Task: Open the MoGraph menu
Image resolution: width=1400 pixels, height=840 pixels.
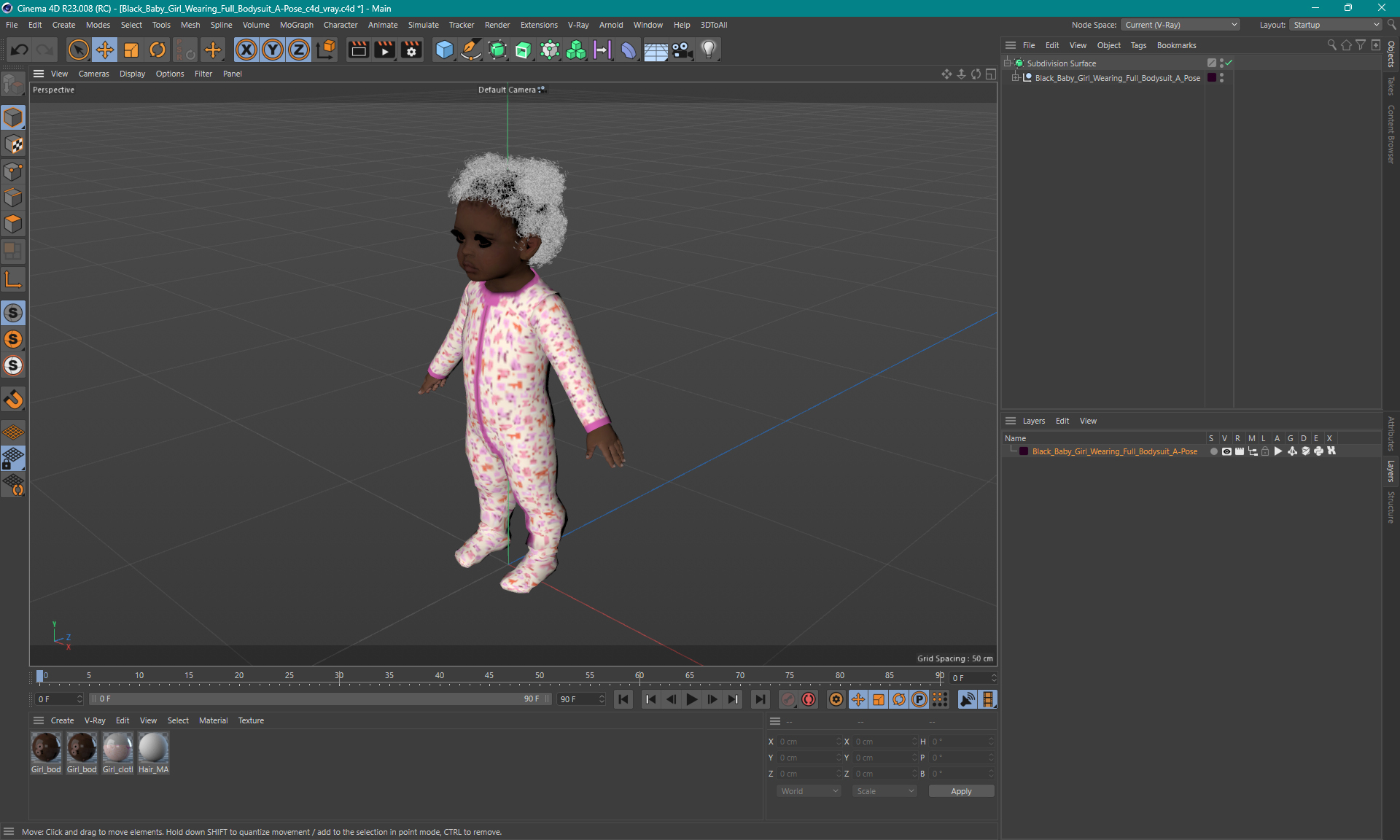Action: 296,25
